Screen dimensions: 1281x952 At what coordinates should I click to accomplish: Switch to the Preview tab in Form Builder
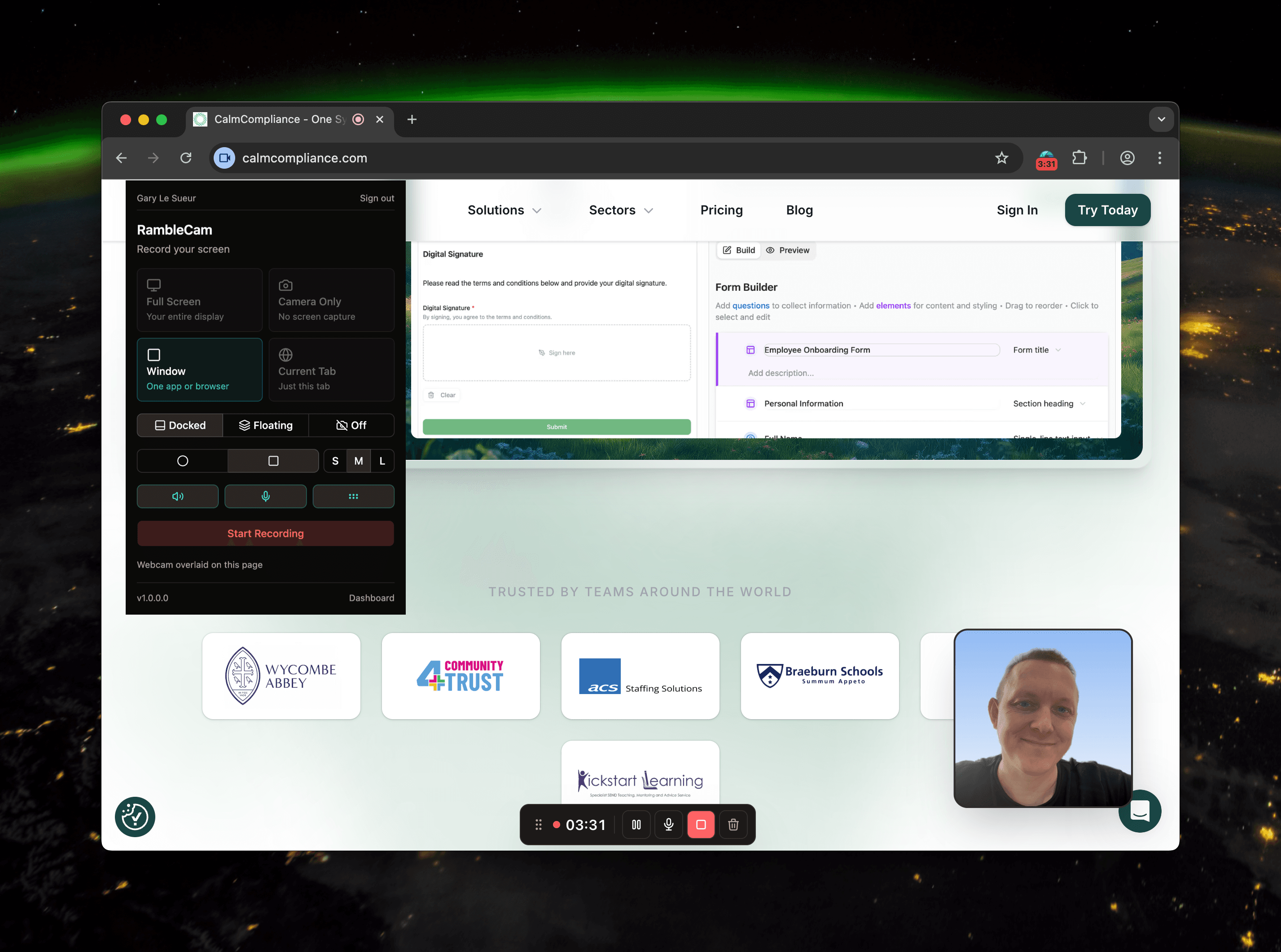(x=788, y=250)
